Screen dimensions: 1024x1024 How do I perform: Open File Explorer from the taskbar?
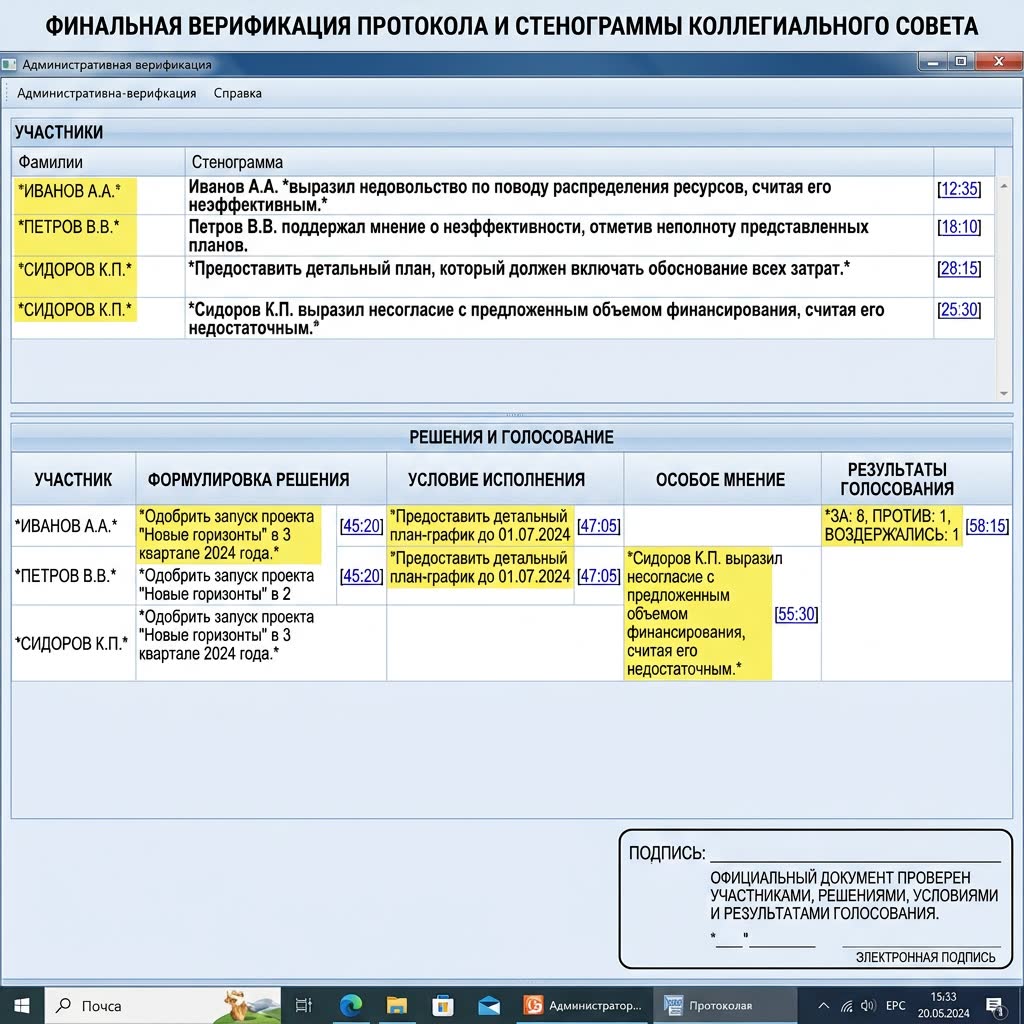pyautogui.click(x=396, y=1005)
